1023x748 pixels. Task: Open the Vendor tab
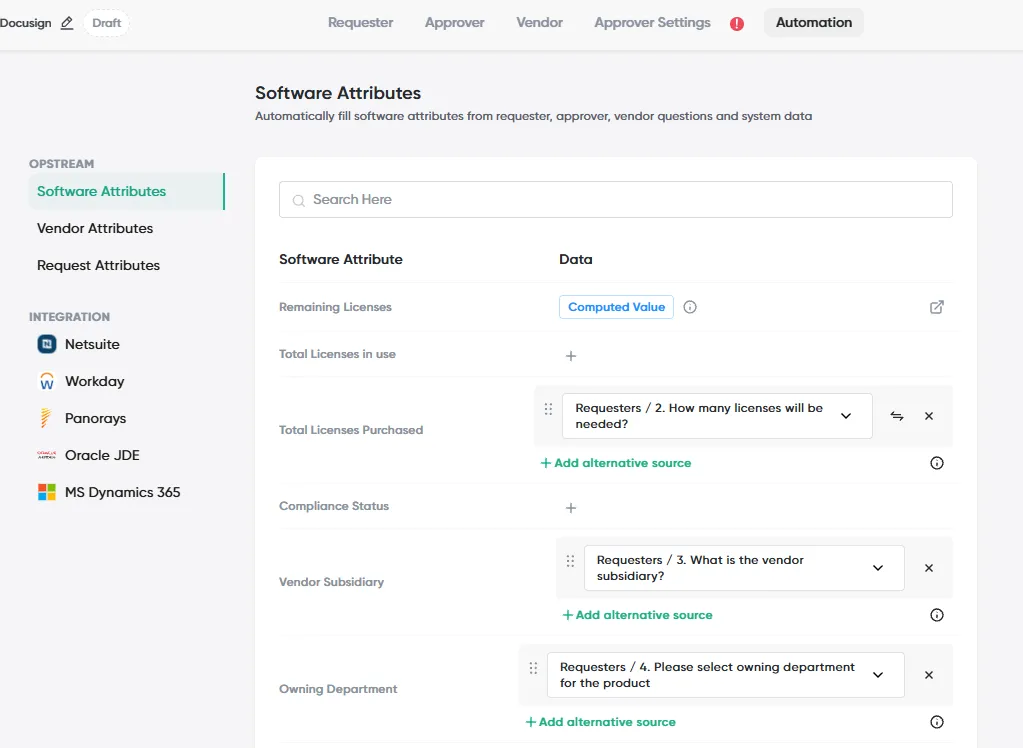pos(539,23)
